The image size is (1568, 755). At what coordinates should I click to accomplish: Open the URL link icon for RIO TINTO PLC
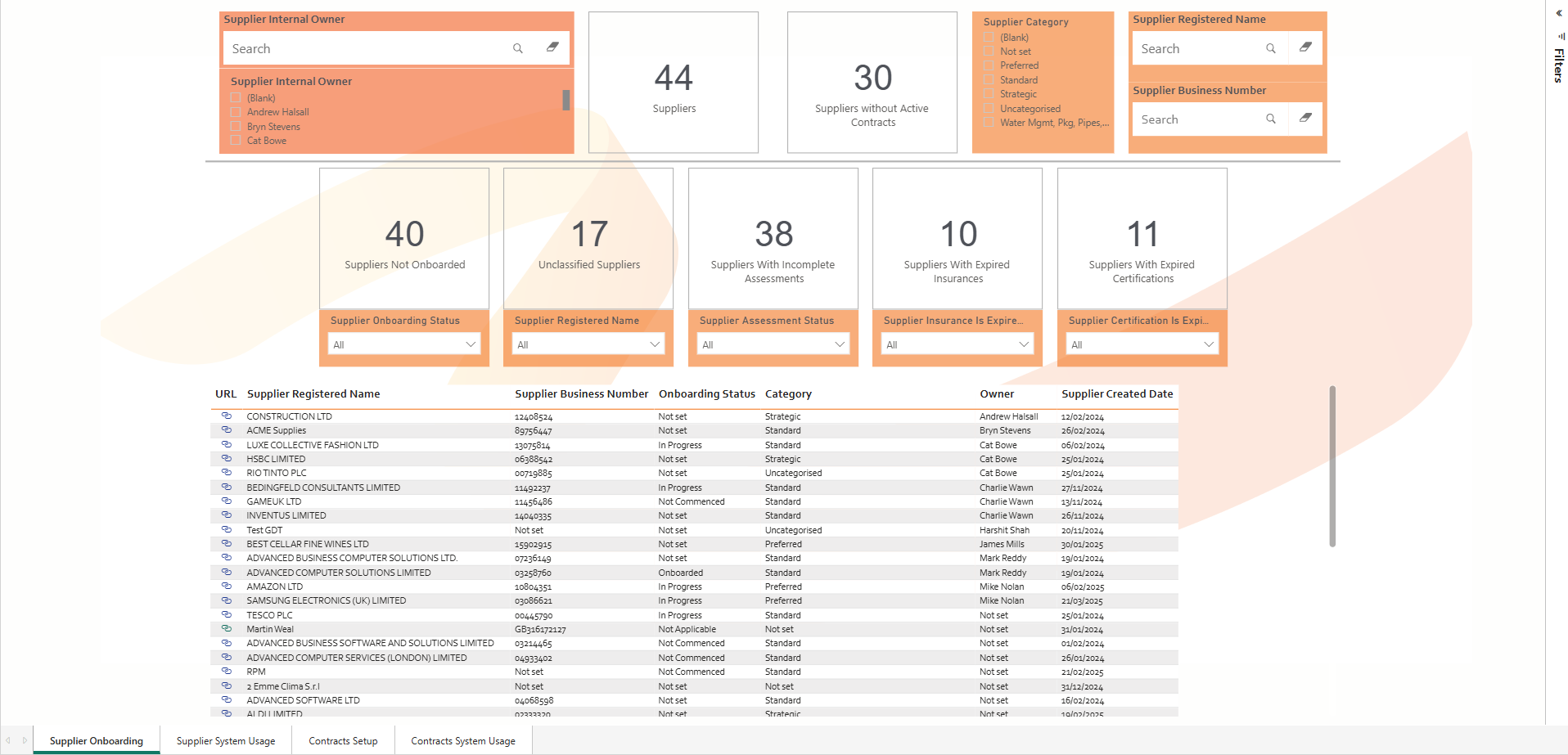click(x=227, y=473)
